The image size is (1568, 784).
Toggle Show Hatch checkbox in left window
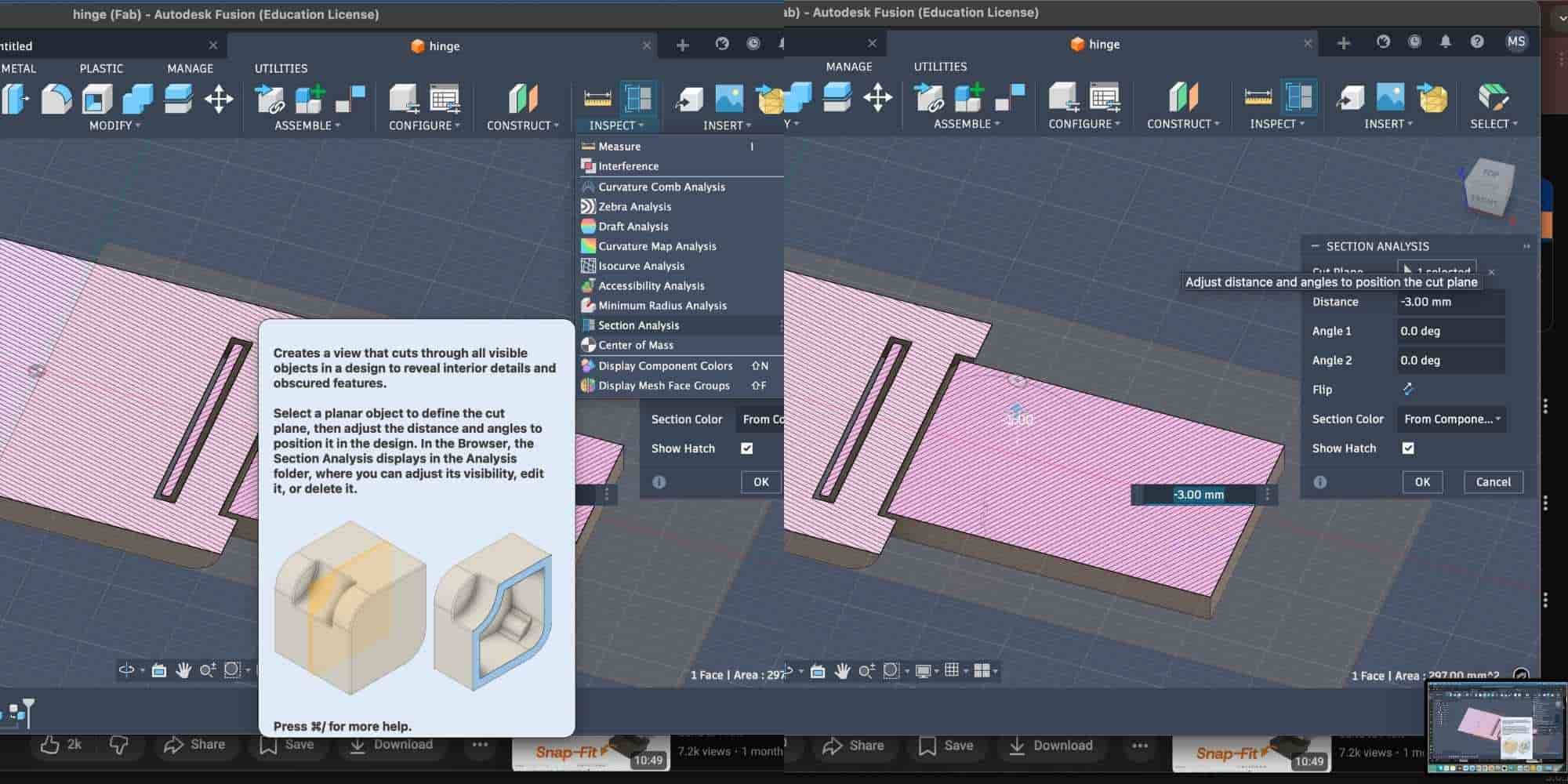746,448
